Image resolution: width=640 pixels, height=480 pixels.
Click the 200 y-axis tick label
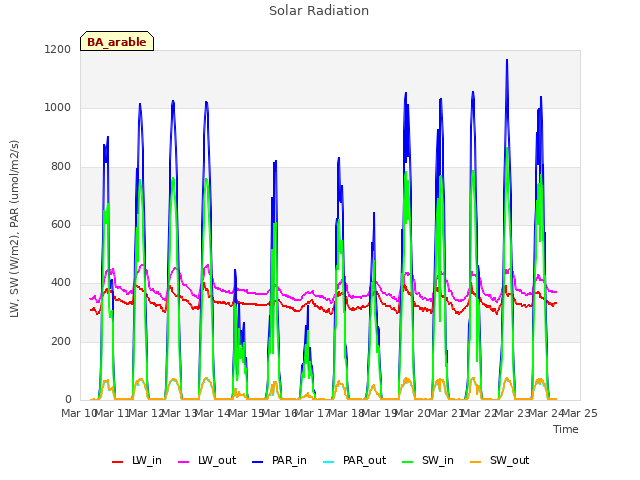click(61, 342)
